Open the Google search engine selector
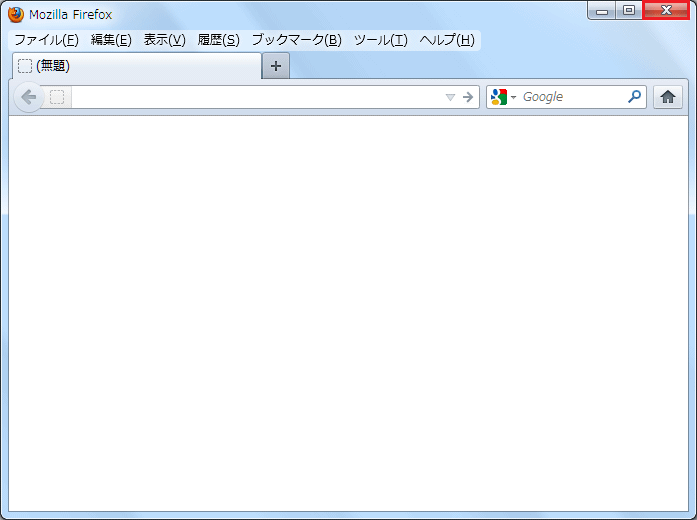Viewport: 697px width, 520px height. (503, 97)
